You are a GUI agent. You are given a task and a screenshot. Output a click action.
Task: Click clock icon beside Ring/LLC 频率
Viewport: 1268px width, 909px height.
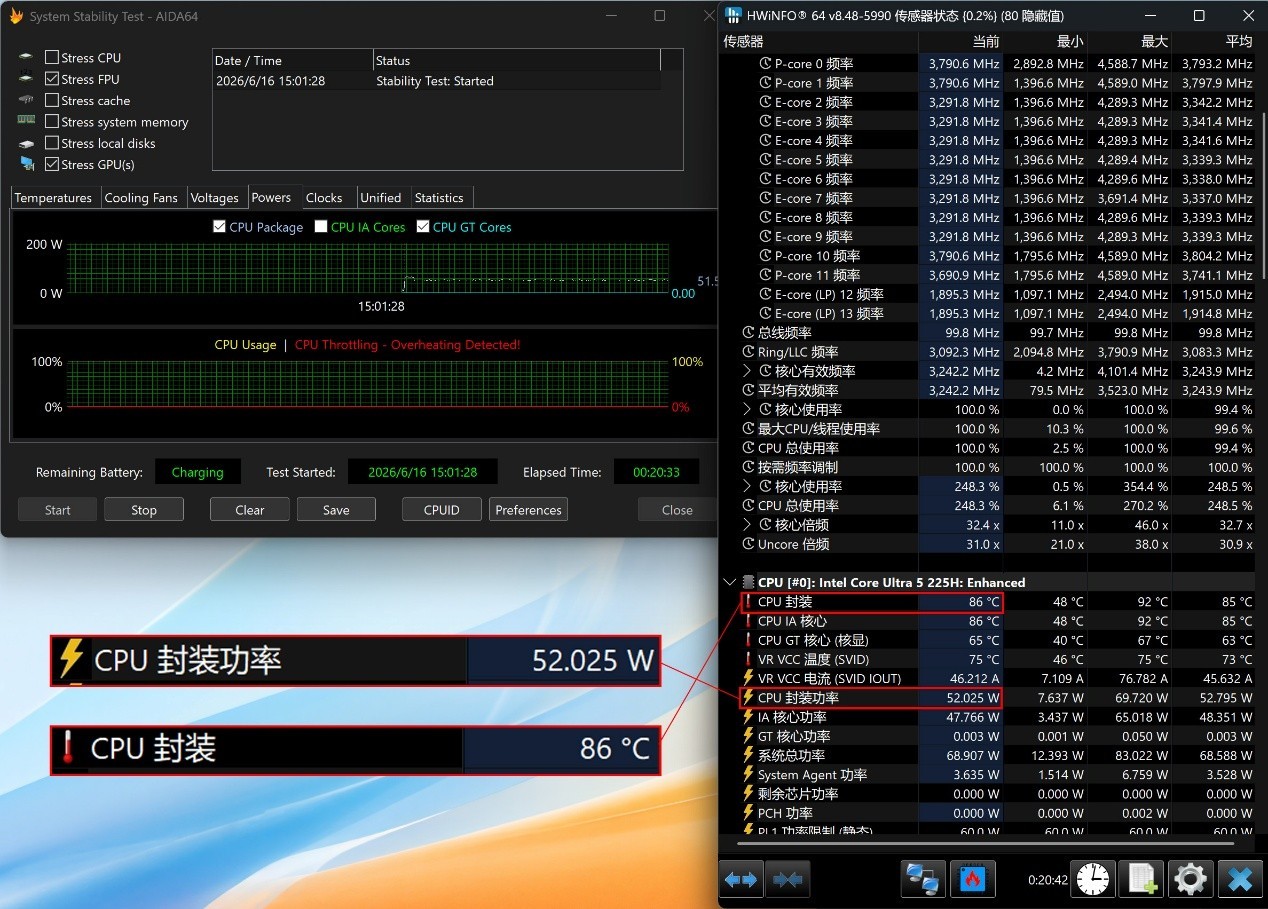pos(749,352)
